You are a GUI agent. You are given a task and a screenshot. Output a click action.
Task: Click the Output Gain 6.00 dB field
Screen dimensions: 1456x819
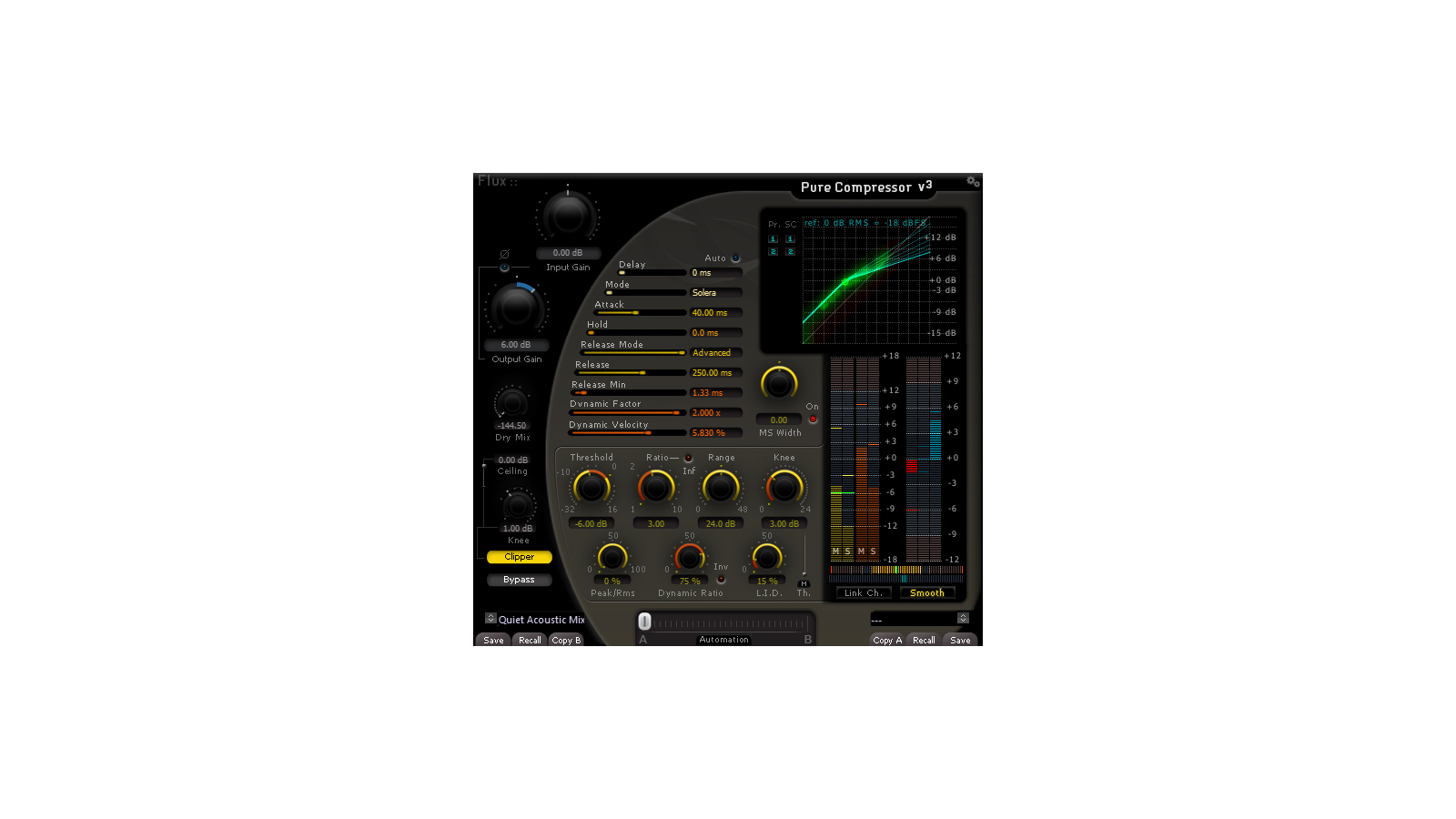pos(516,345)
